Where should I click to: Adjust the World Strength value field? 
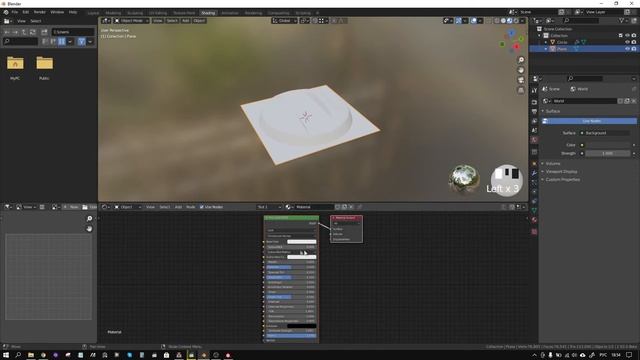[x=608, y=153]
